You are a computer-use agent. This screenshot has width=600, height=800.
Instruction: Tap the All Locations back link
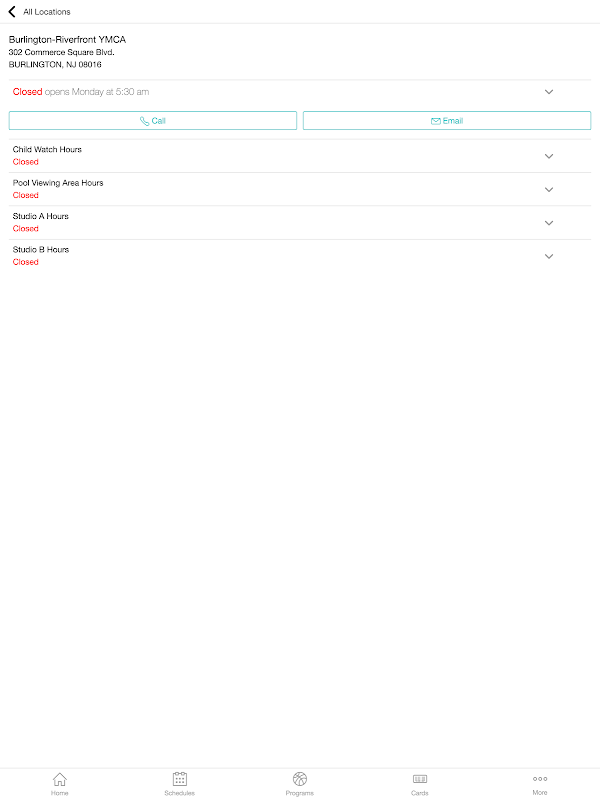click(47, 12)
